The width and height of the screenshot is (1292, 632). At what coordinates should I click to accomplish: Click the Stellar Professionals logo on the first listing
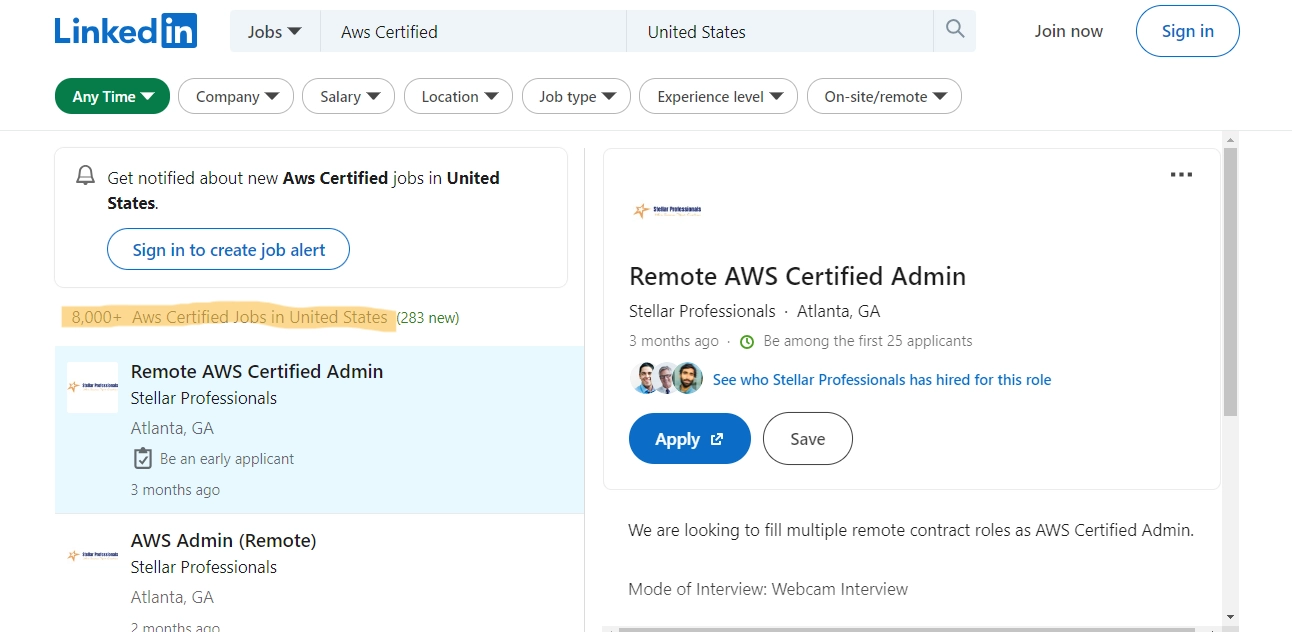point(92,387)
